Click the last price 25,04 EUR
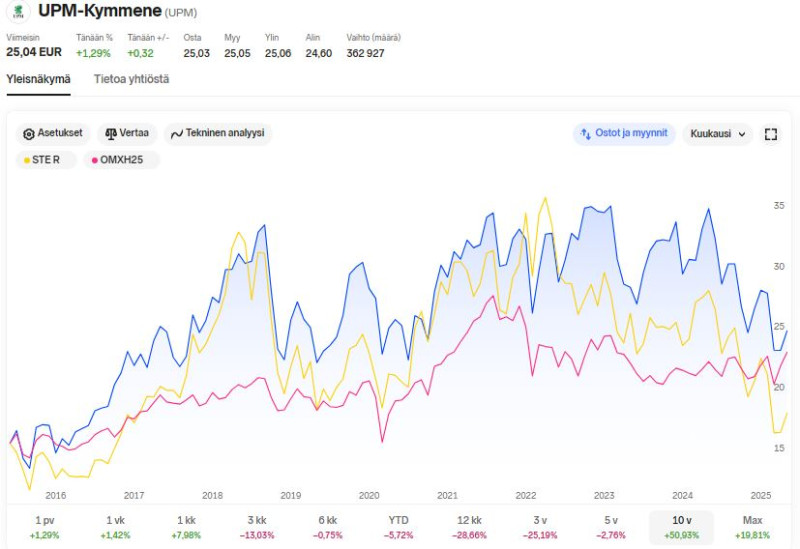The width and height of the screenshot is (800, 549). (x=34, y=52)
